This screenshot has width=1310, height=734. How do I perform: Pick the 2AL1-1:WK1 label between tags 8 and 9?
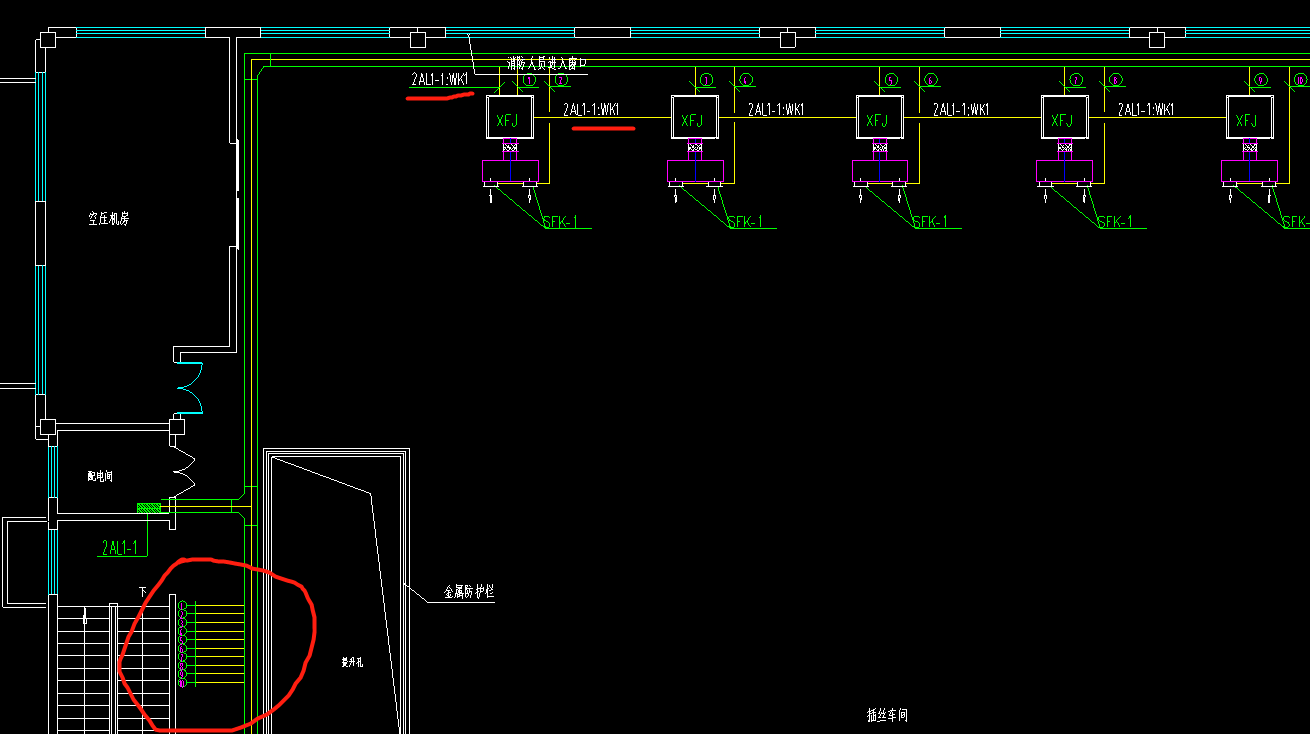coord(1146,110)
